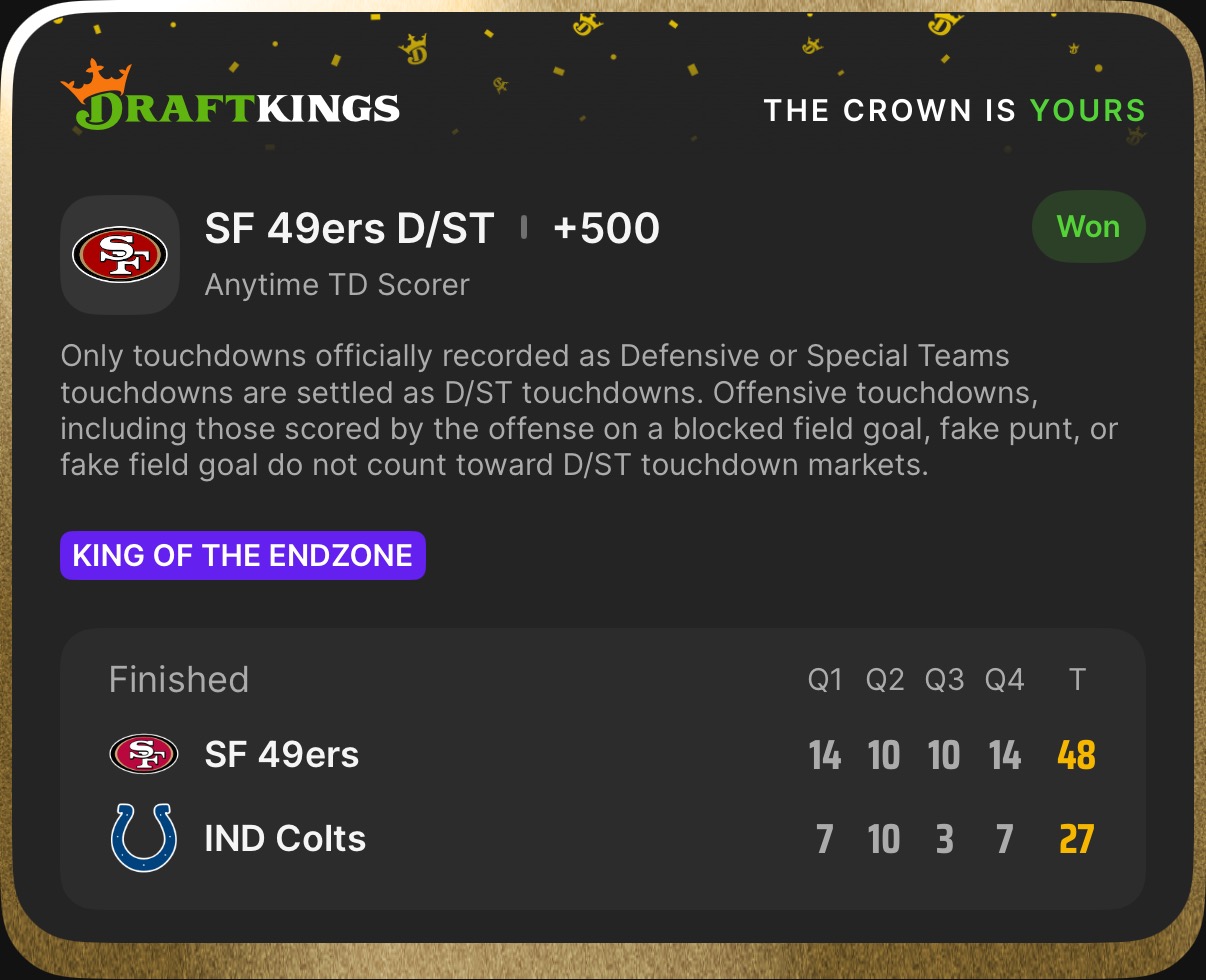Click the Colts Q3 score of 3

coord(944,839)
